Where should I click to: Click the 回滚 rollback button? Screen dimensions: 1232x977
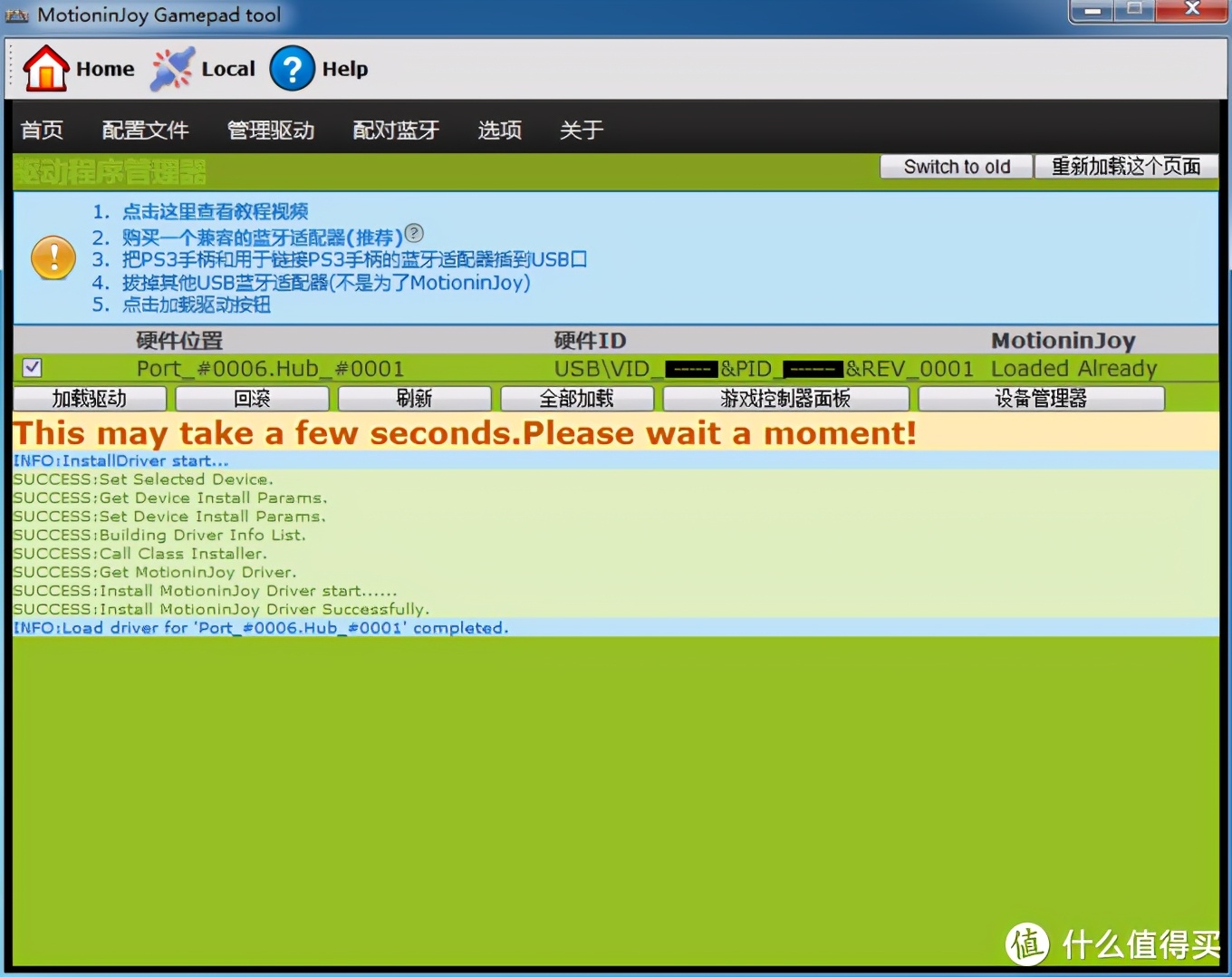point(251,398)
